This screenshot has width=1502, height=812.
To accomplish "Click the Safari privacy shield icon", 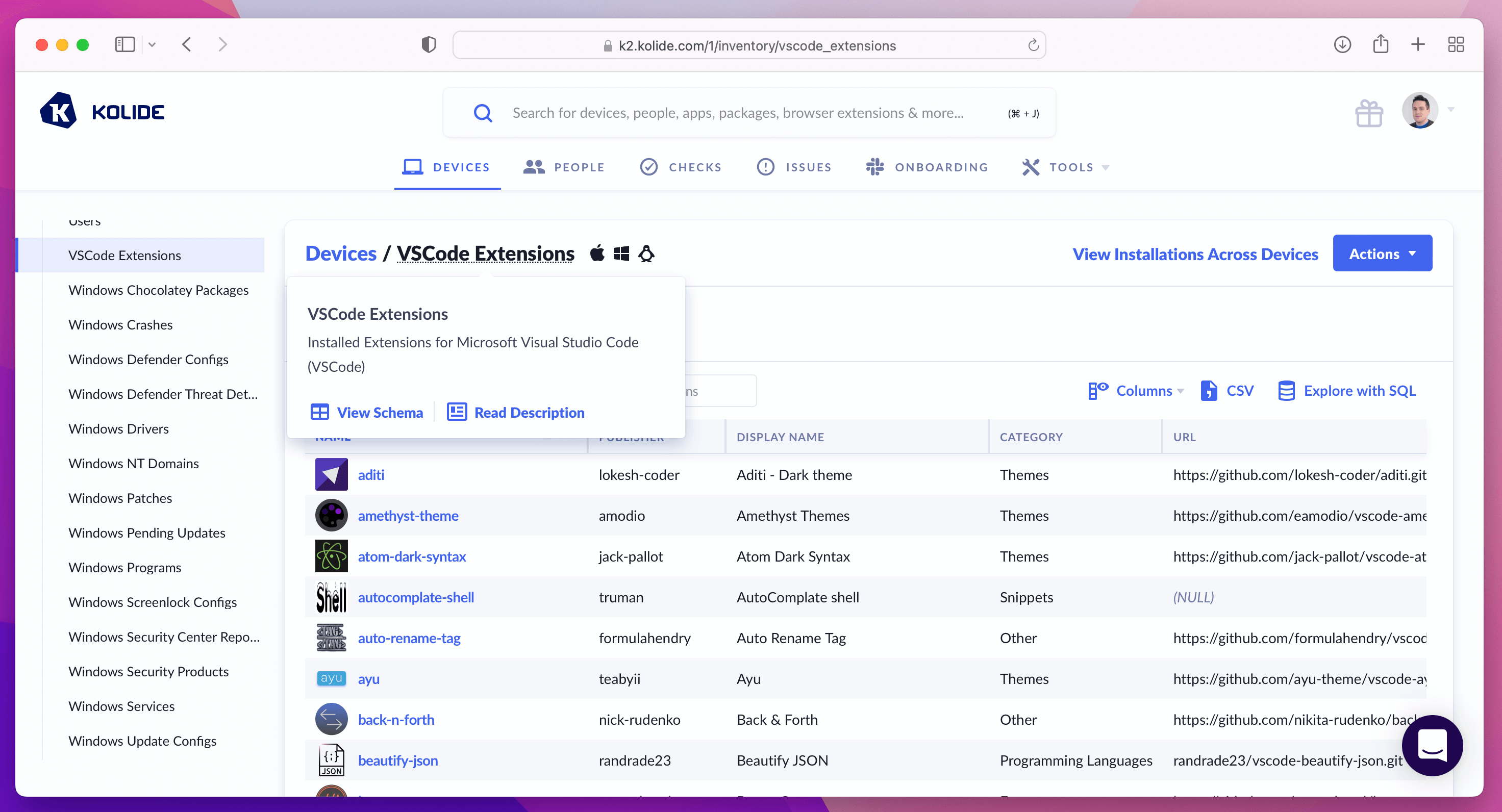I will point(429,45).
